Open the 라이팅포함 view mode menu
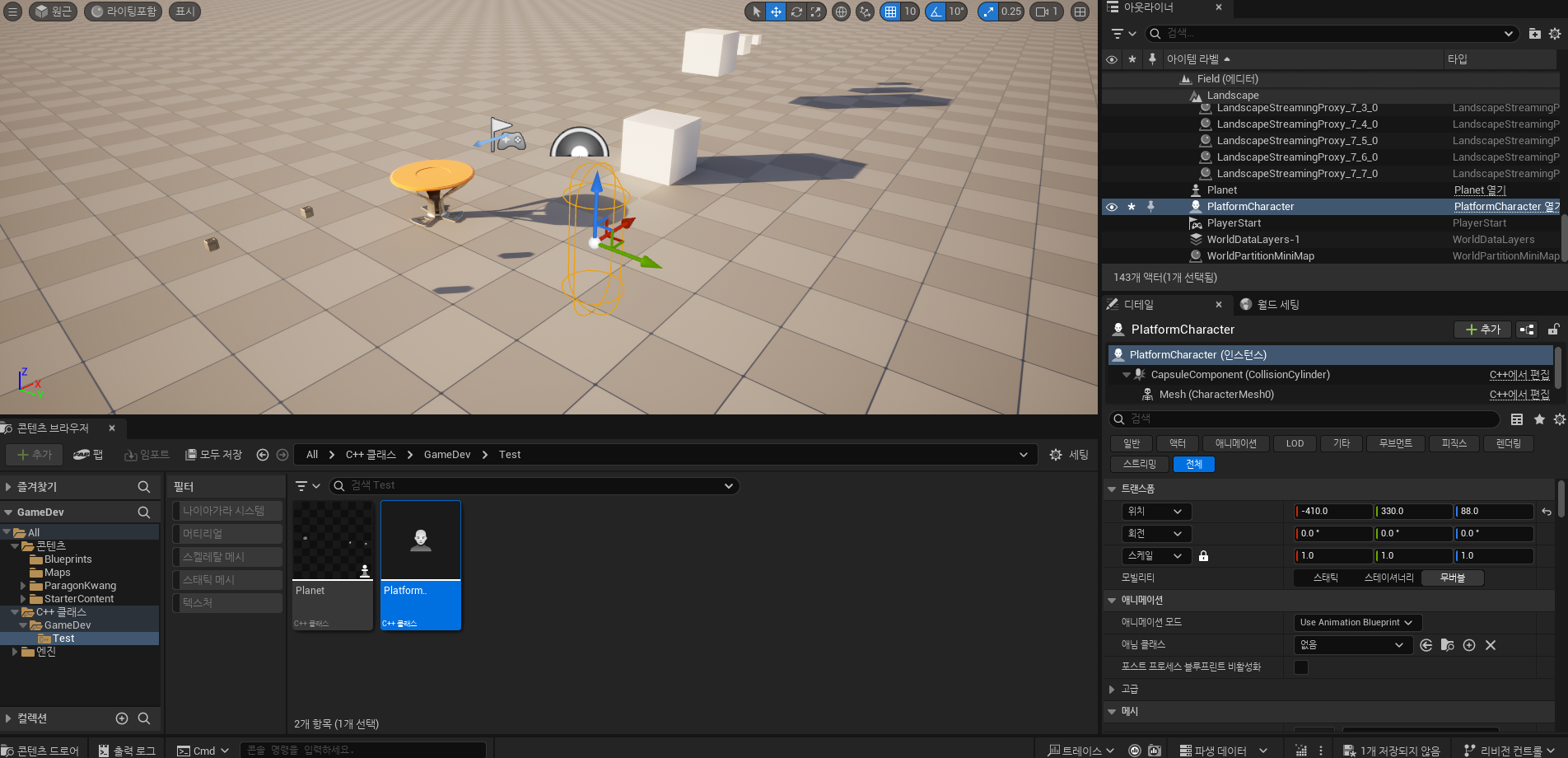Screen dimensions: 1568x758 pos(123,12)
